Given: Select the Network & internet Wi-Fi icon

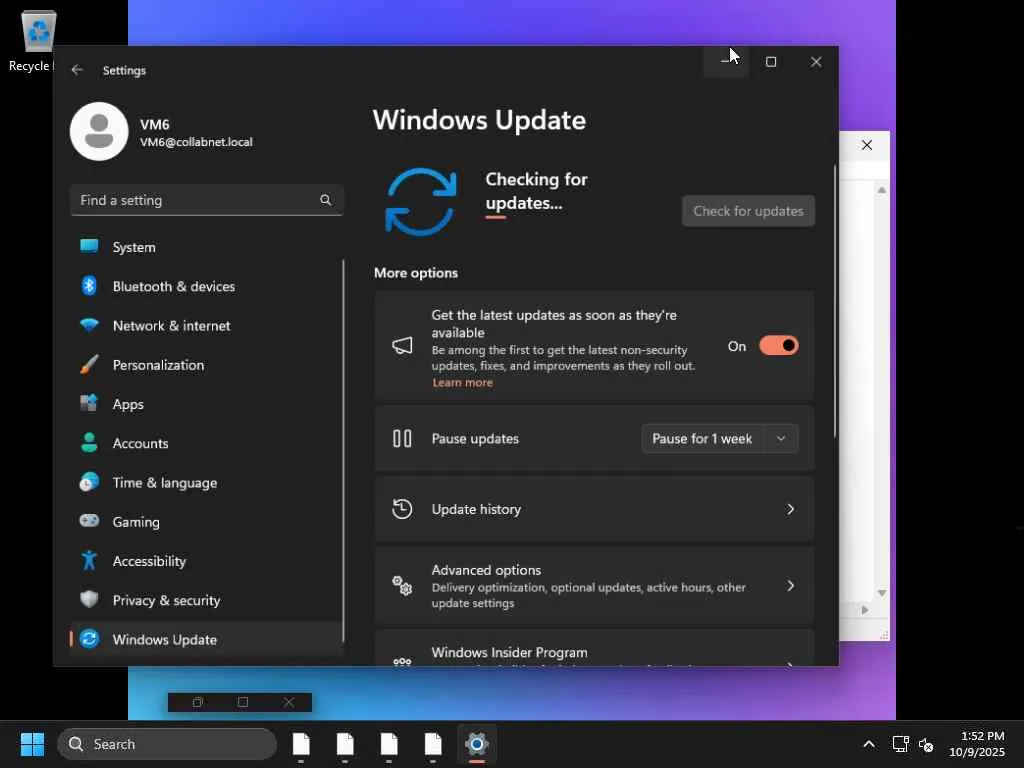Looking at the screenshot, I should 89,325.
